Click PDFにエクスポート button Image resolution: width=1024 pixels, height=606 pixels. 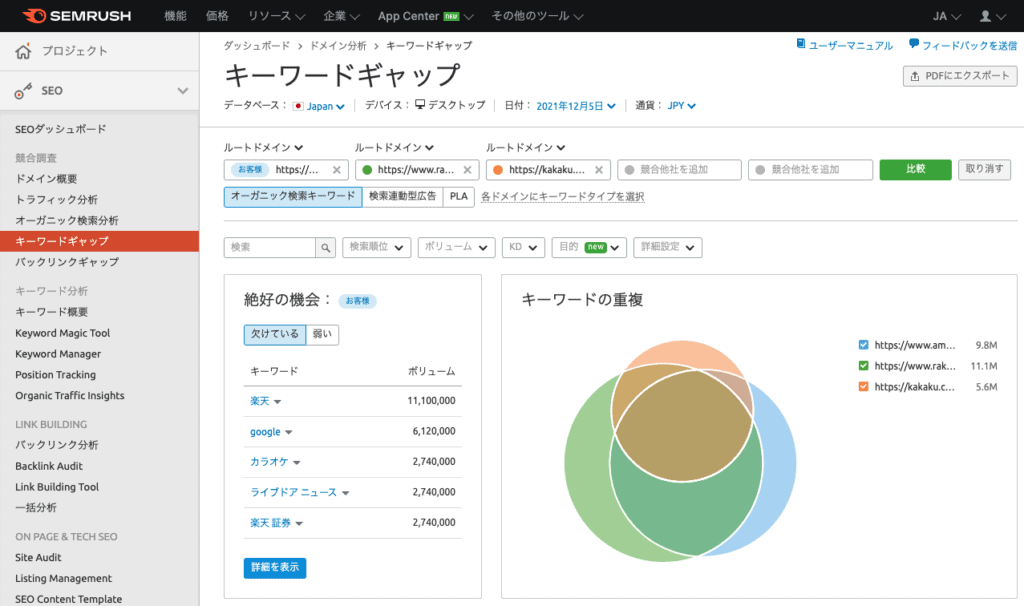pos(960,76)
